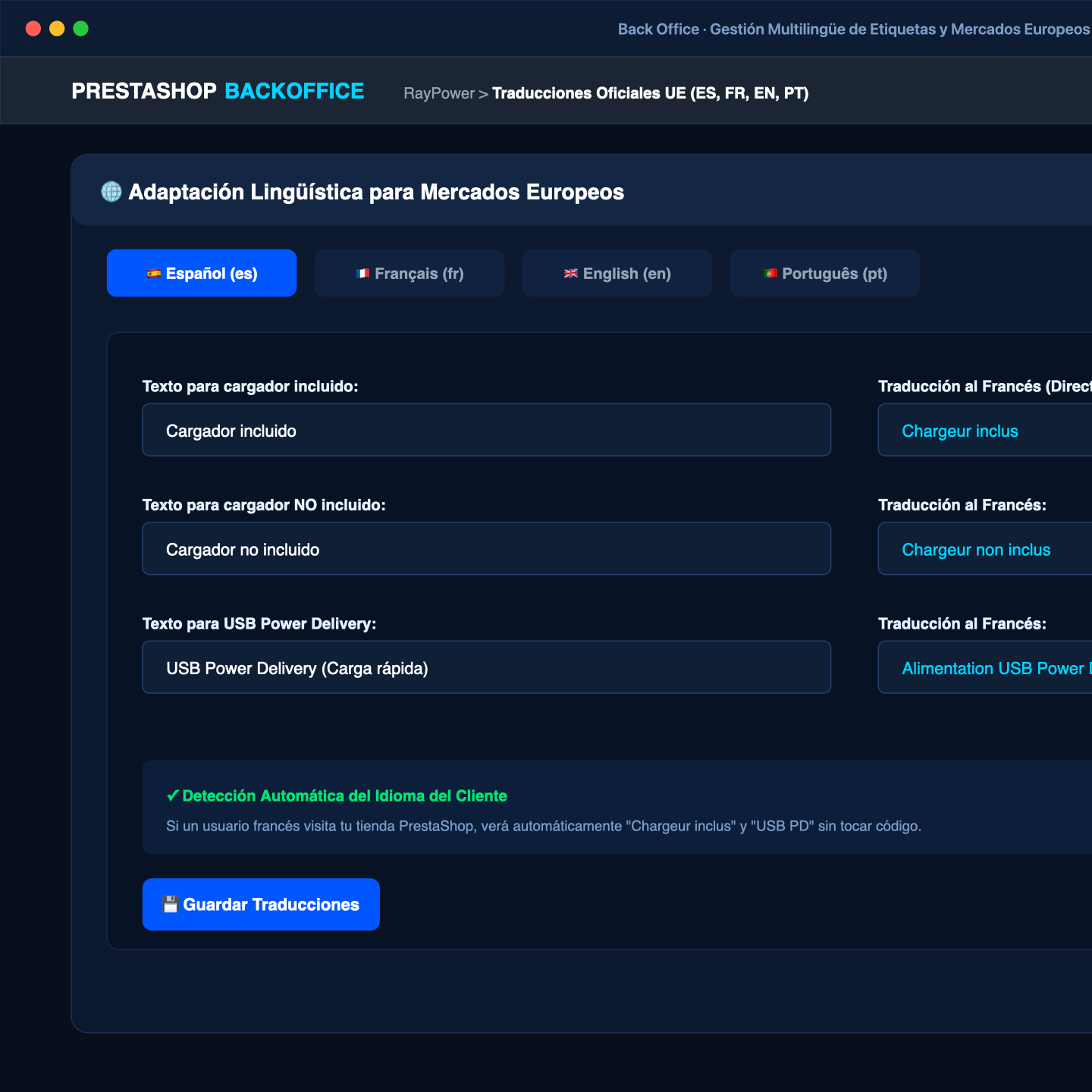Viewport: 1092px width, 1092px height.
Task: Click the Chargeur inclus translation field
Action: [985, 430]
